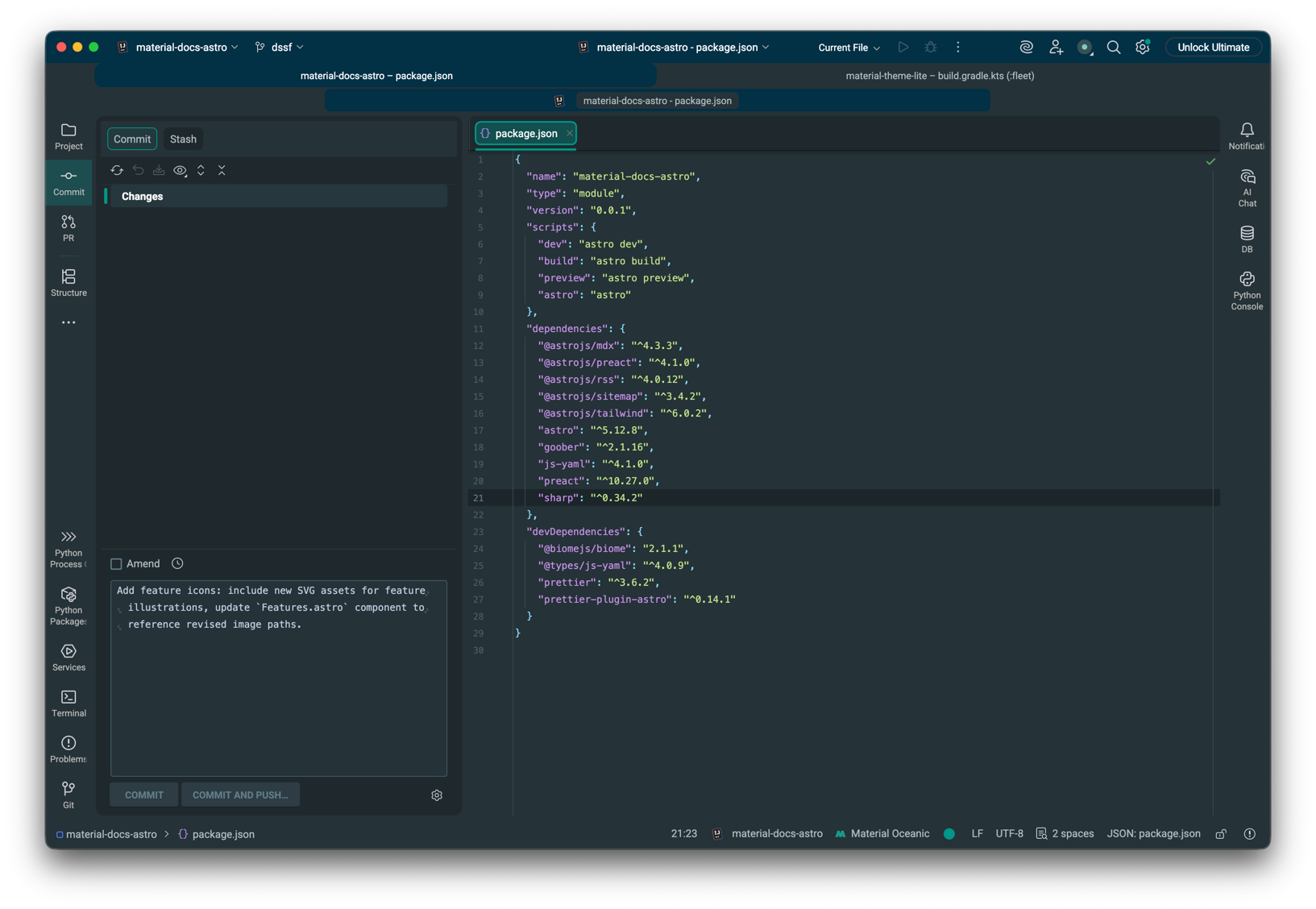Click the Commit and Push button

240,795
